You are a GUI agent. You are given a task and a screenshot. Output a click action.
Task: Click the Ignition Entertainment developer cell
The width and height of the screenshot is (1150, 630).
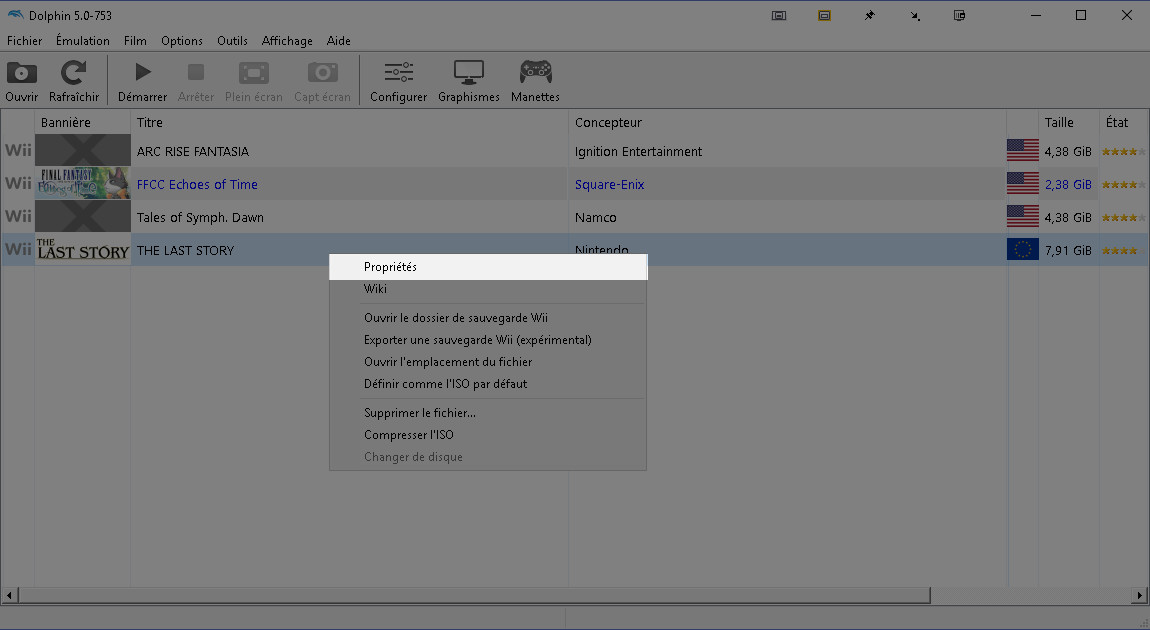click(638, 152)
